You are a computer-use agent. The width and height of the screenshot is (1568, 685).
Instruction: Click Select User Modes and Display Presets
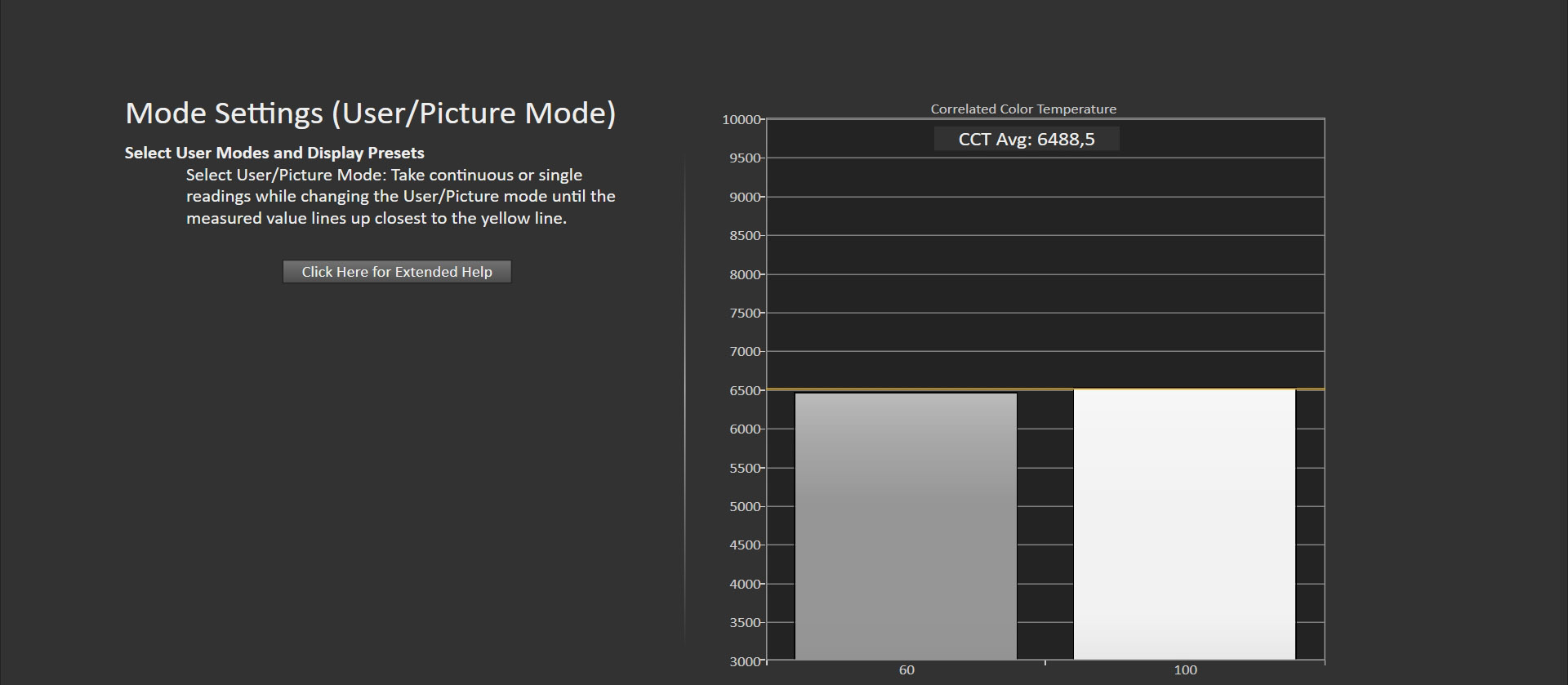coord(274,153)
